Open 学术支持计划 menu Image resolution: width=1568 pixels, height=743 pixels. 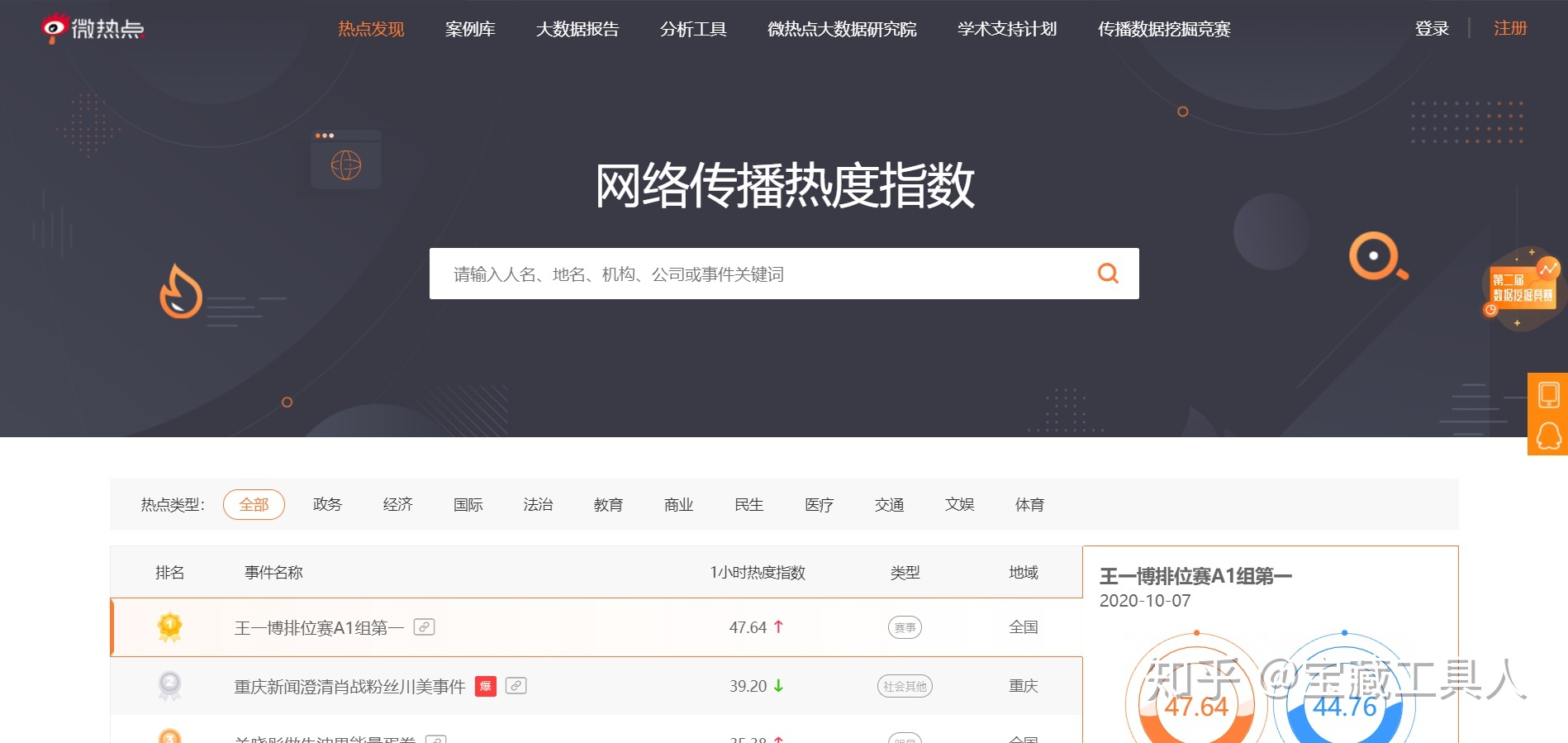coord(1007,29)
